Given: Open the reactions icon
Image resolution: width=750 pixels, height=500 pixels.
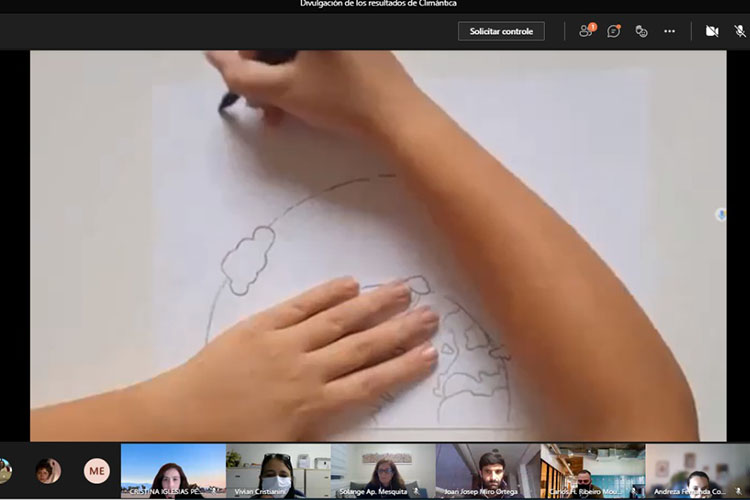Looking at the screenshot, I should pos(642,31).
